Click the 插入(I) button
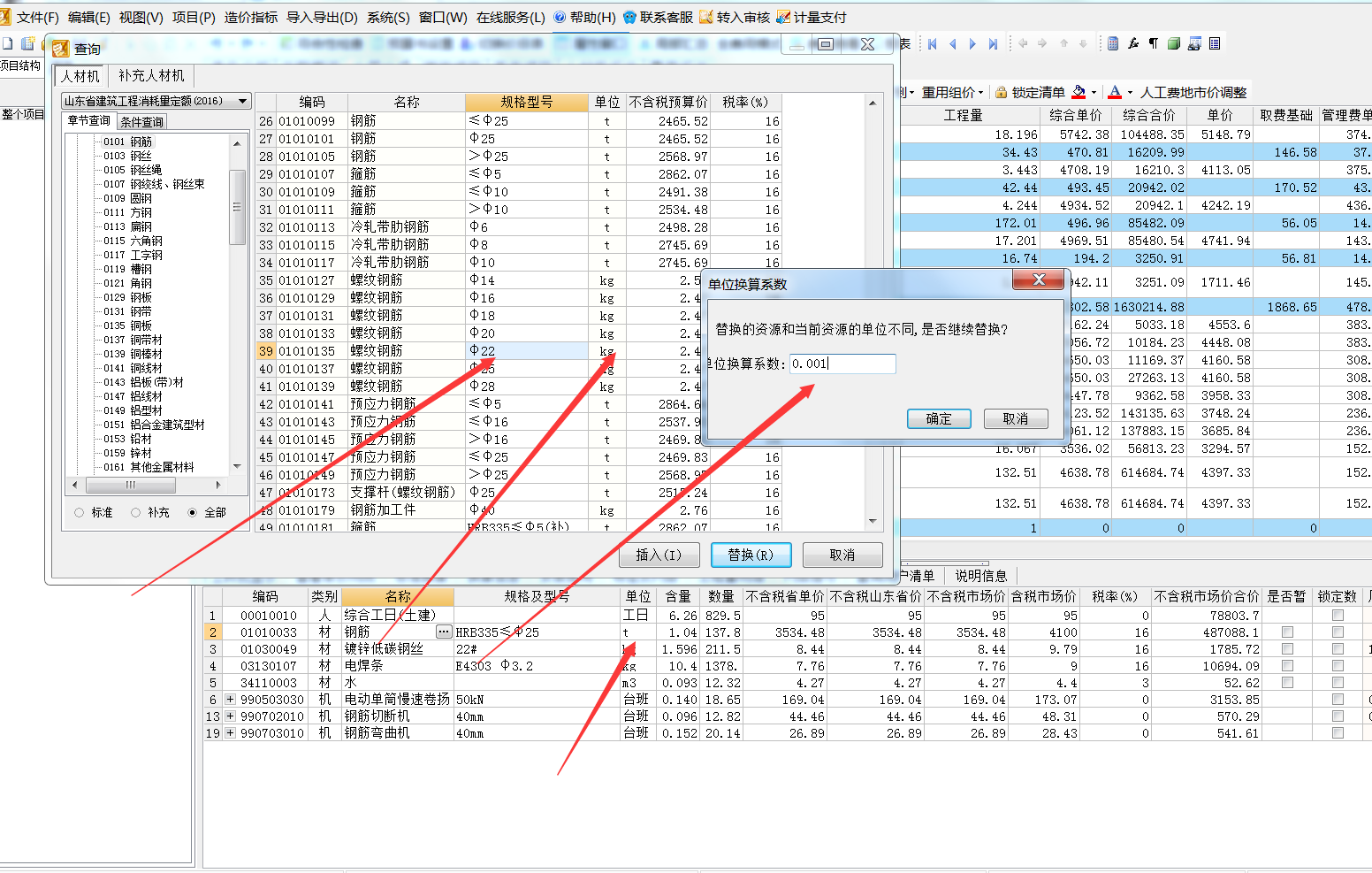Viewport: 1372px width, 873px height. (x=659, y=555)
